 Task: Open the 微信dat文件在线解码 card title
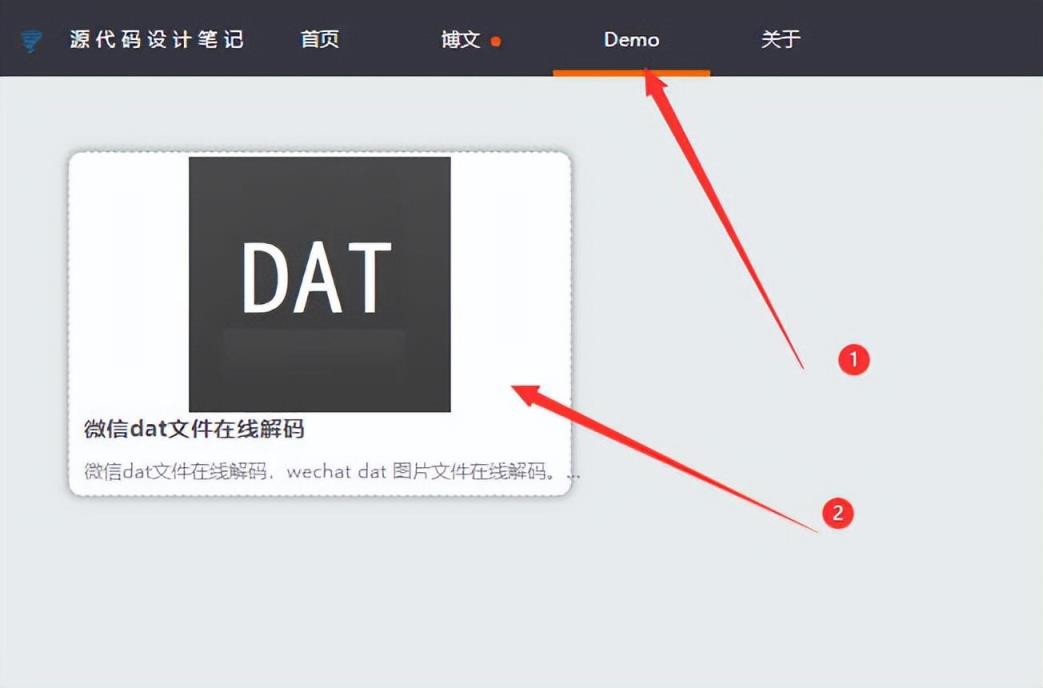point(194,429)
